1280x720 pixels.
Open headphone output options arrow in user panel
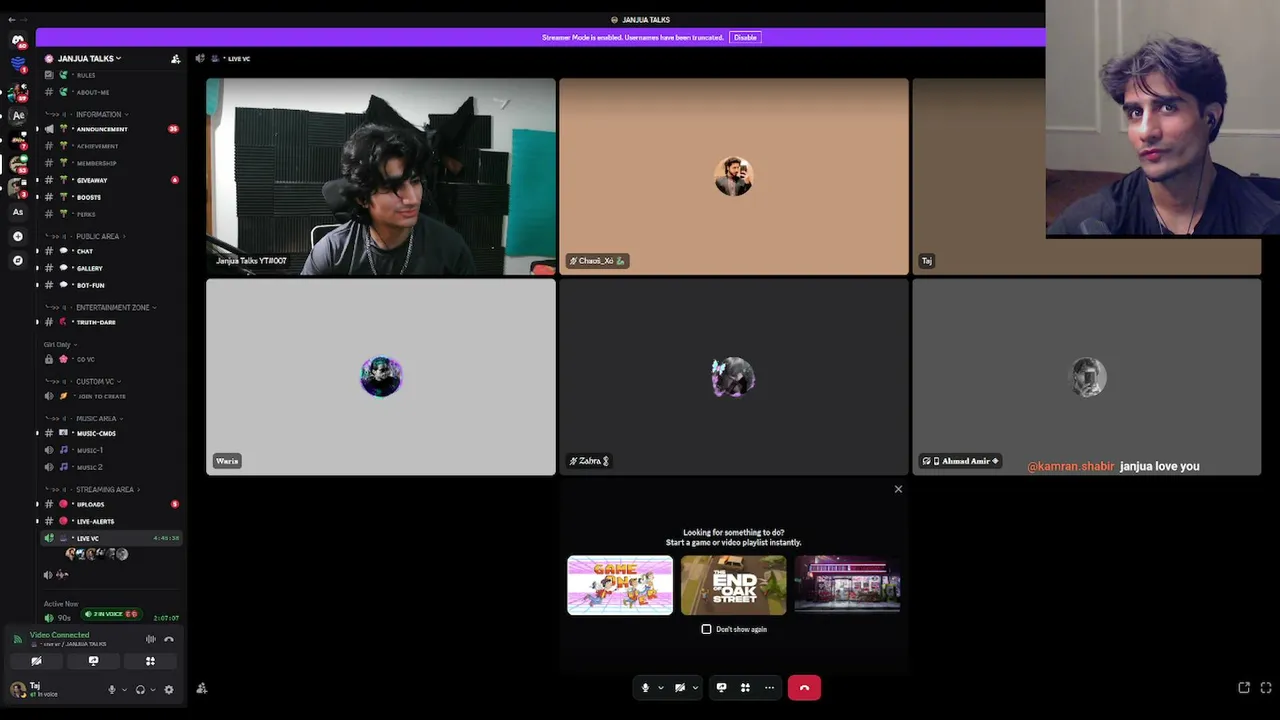point(153,690)
